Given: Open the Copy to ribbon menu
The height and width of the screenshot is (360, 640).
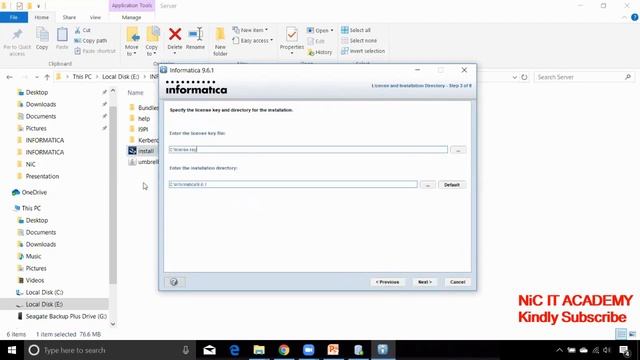Looking at the screenshot, I should [x=152, y=41].
